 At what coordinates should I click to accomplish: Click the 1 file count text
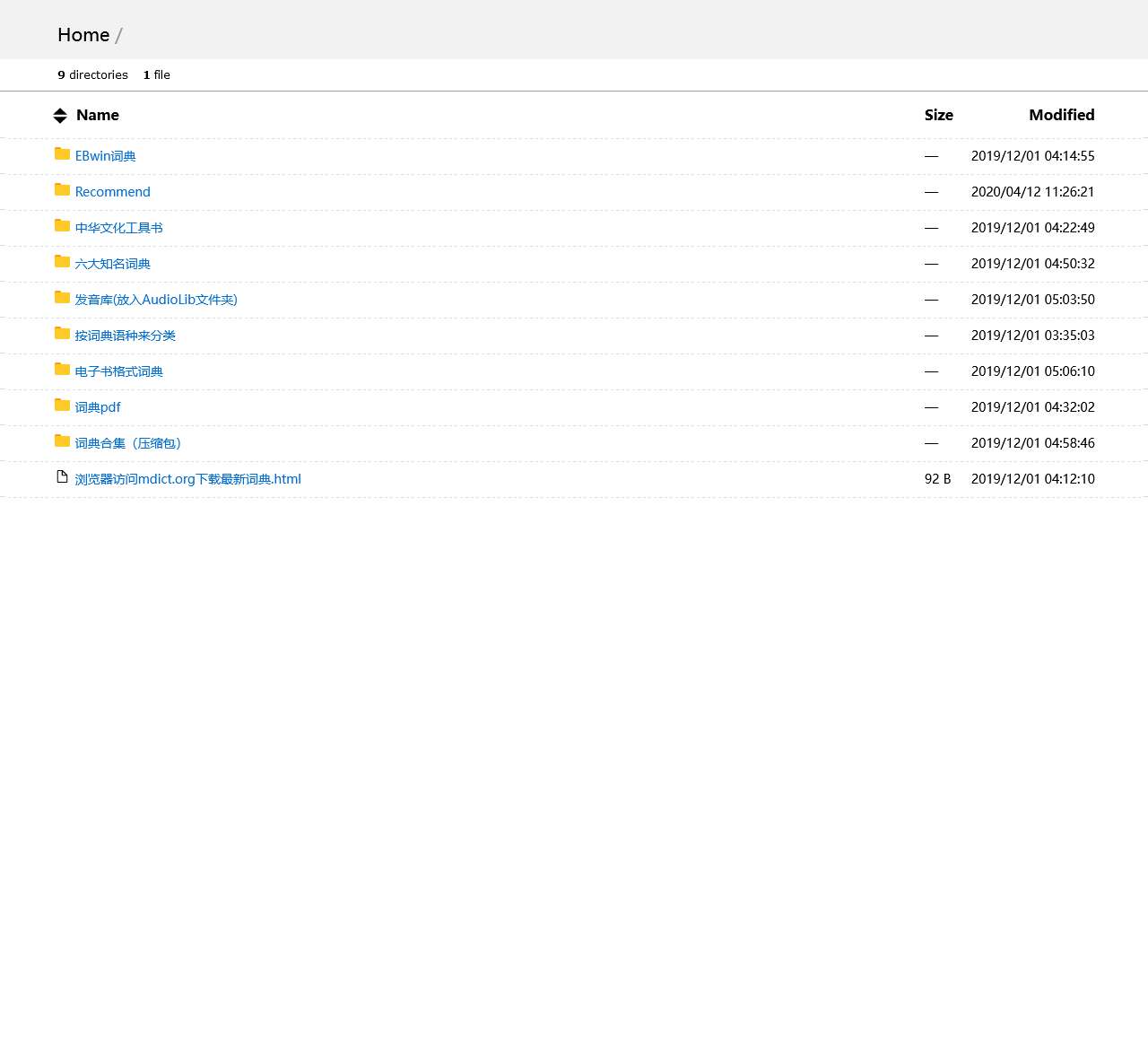coord(157,75)
